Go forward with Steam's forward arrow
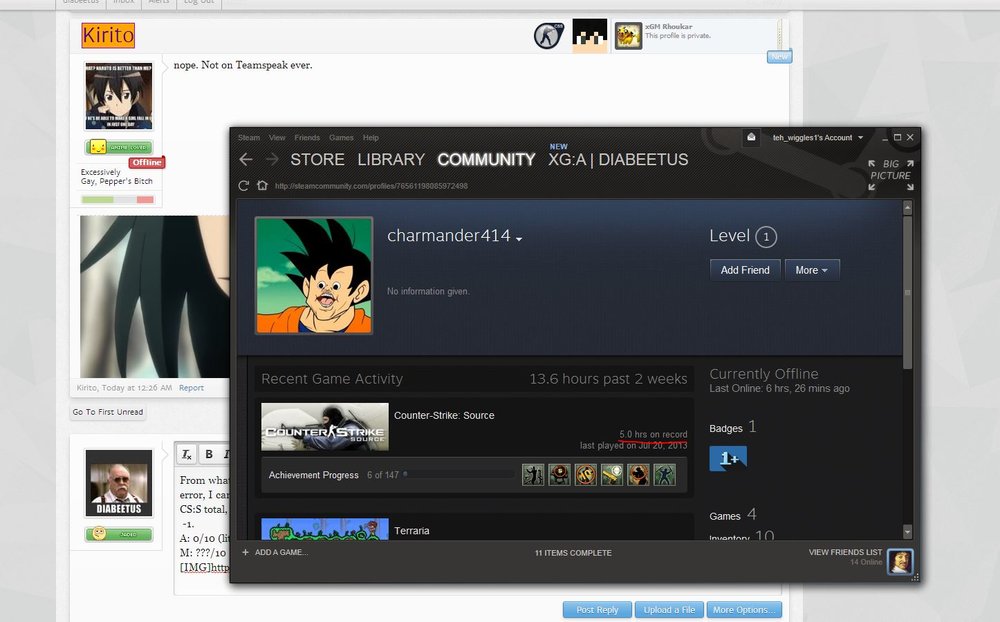The width and height of the screenshot is (1000, 622). point(272,159)
